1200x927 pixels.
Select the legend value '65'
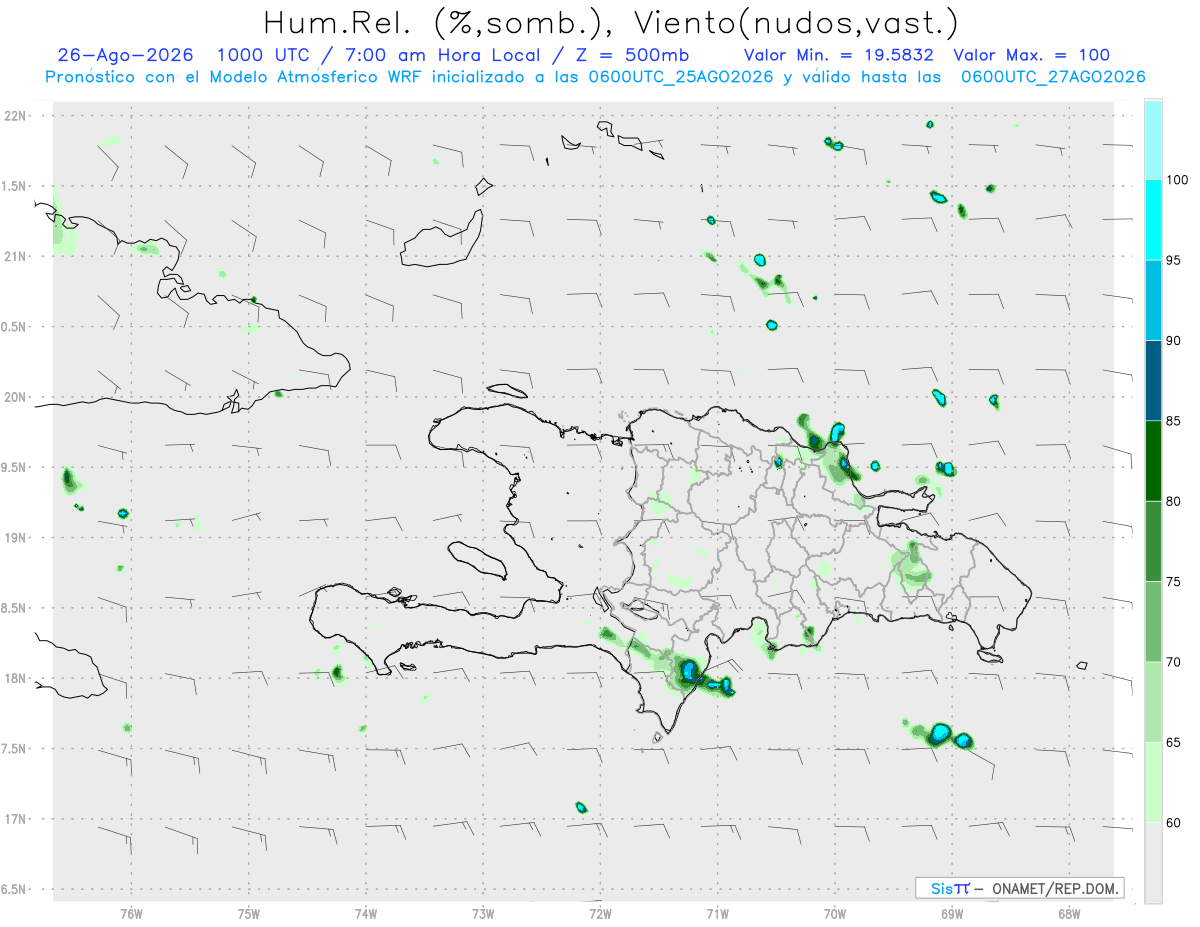coord(1174,742)
